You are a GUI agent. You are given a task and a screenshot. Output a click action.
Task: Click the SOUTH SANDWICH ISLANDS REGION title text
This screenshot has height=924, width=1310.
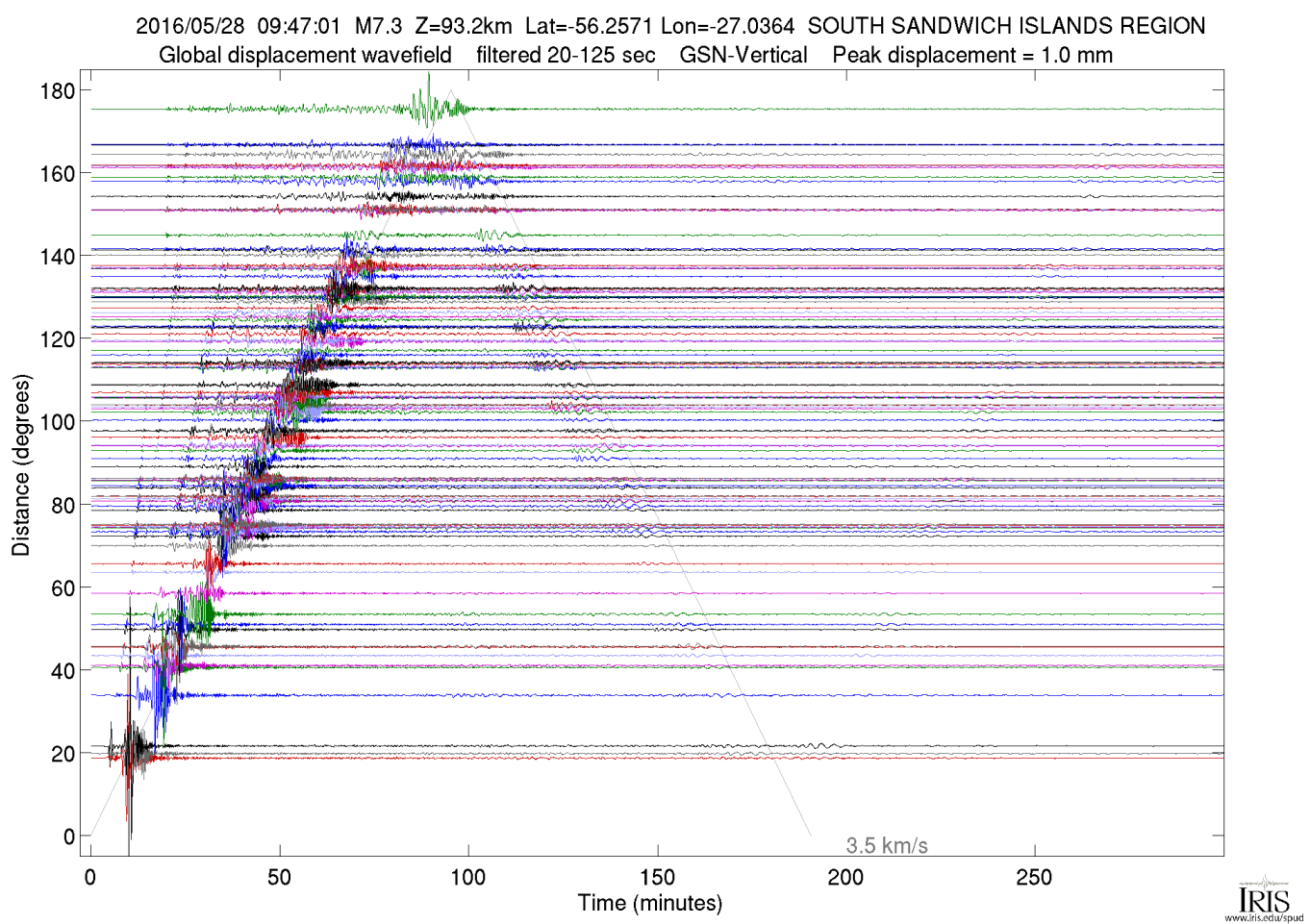1006,26
